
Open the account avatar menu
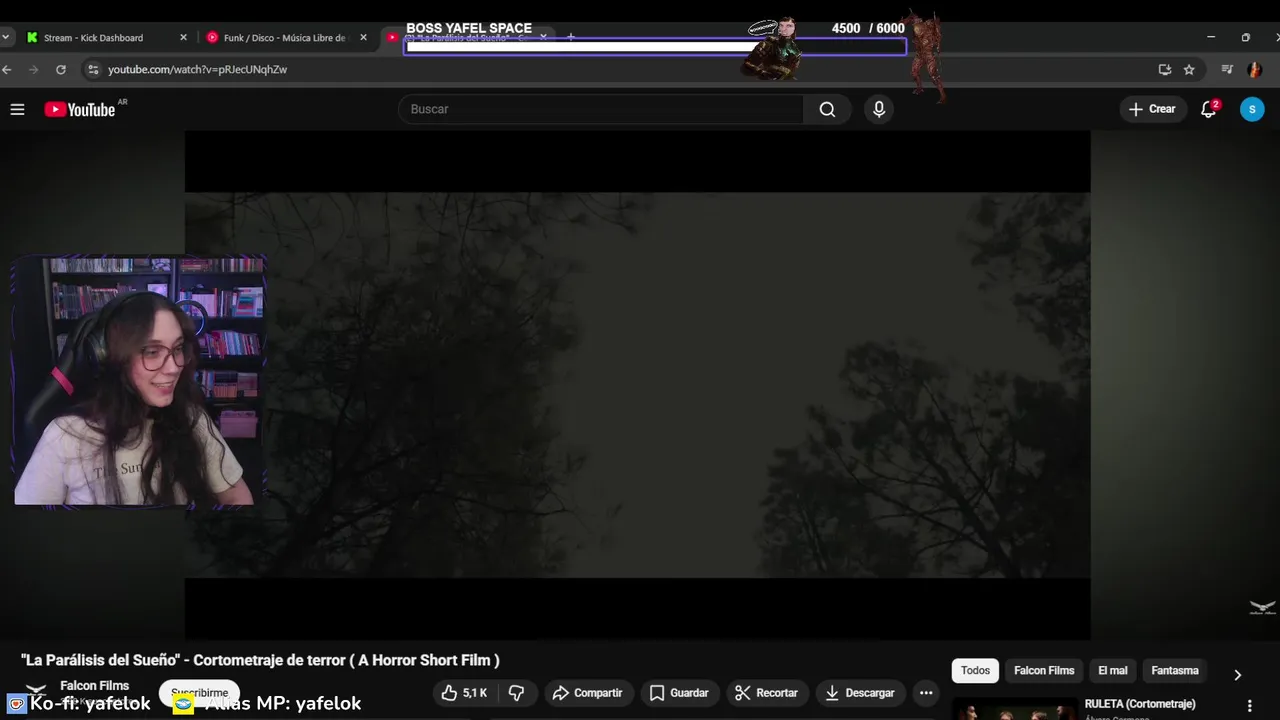(1252, 109)
